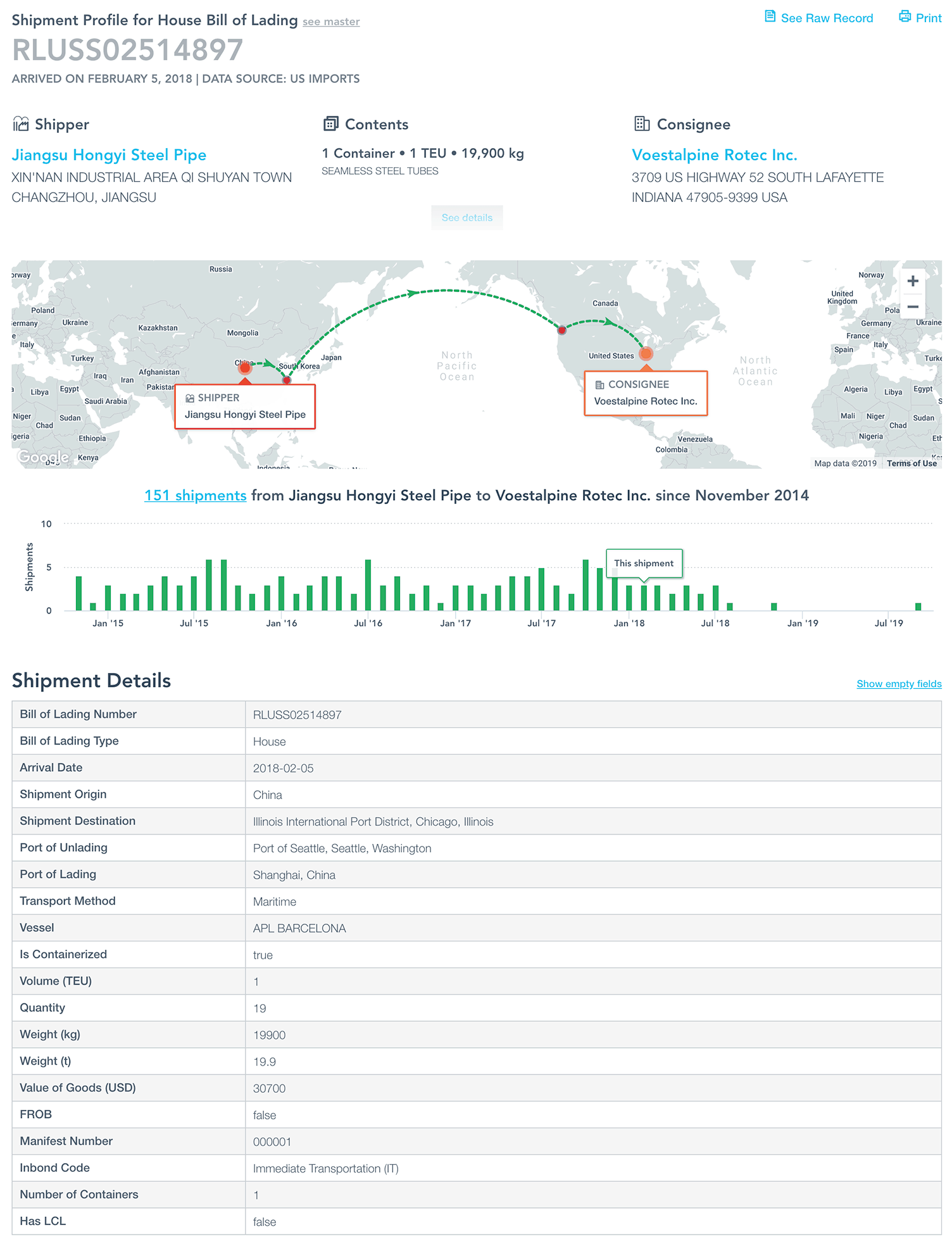The image size is (952, 1246).
Task: Click the Shanghai, China port of lading value
Action: click(x=294, y=875)
